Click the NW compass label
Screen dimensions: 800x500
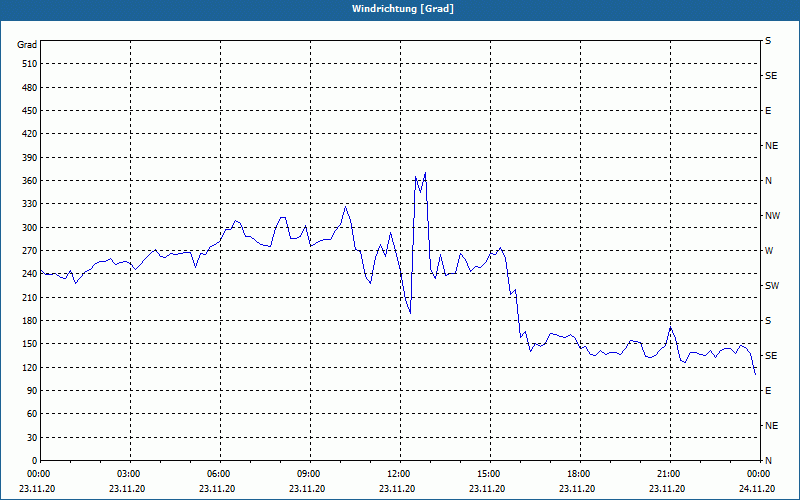772,216
